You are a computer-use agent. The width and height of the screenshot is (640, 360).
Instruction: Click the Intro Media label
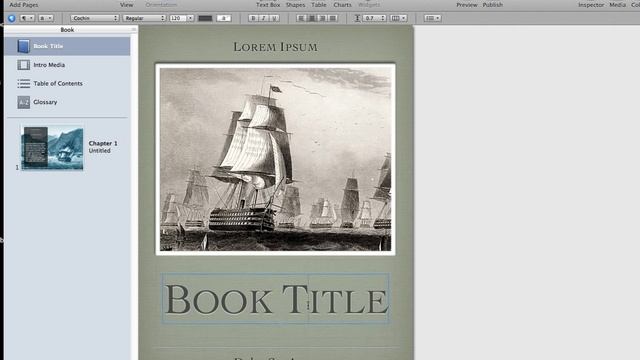(x=49, y=65)
